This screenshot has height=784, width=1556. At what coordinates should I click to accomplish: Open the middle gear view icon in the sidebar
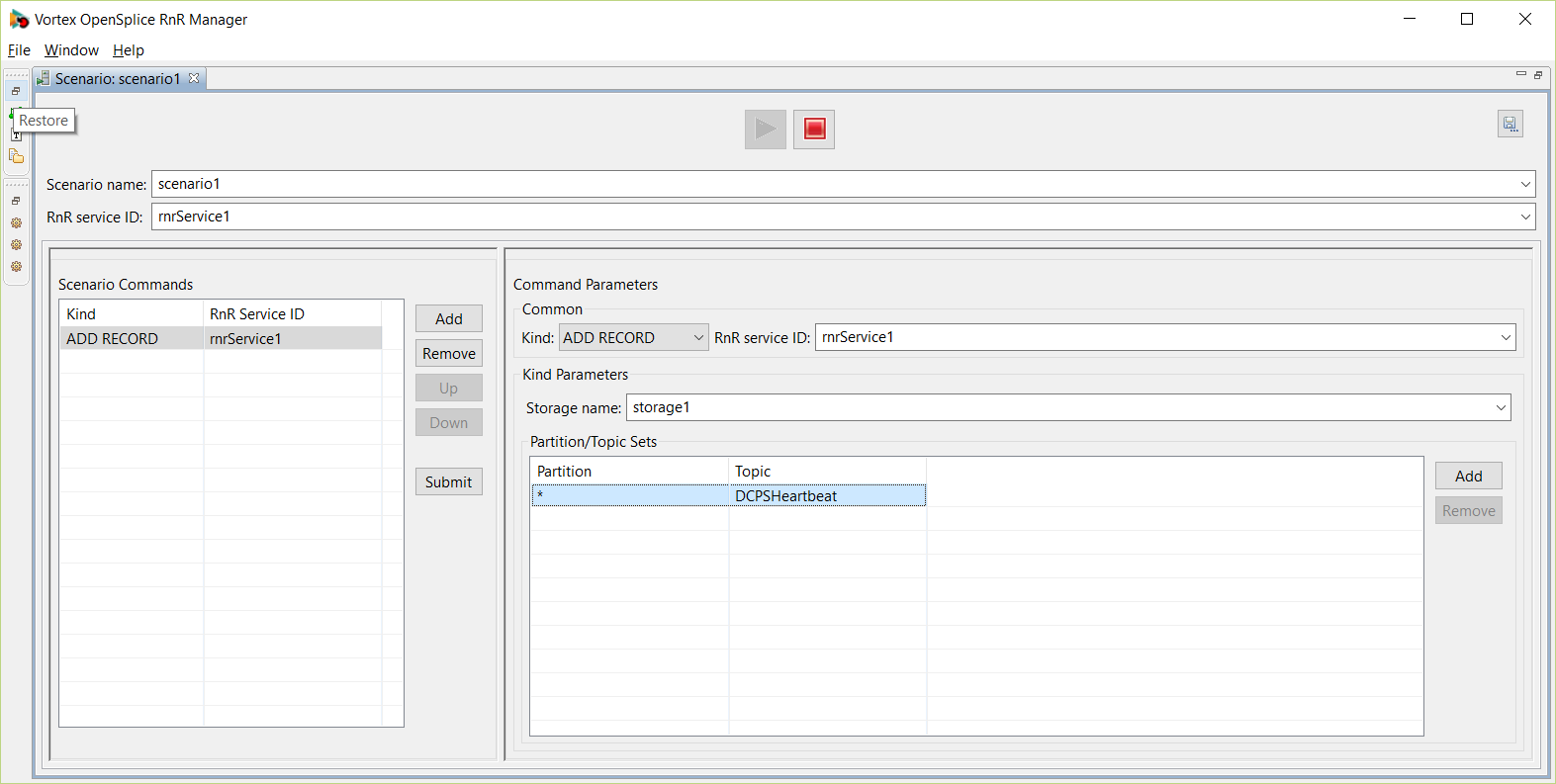[16, 244]
